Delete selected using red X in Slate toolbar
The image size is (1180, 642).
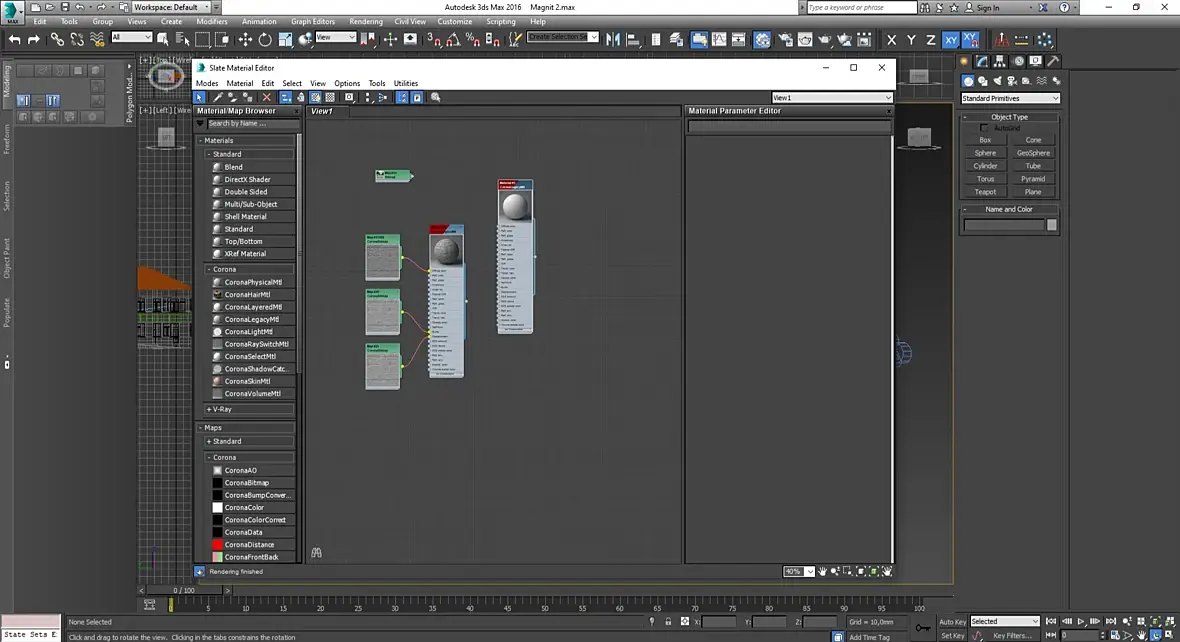pos(266,97)
